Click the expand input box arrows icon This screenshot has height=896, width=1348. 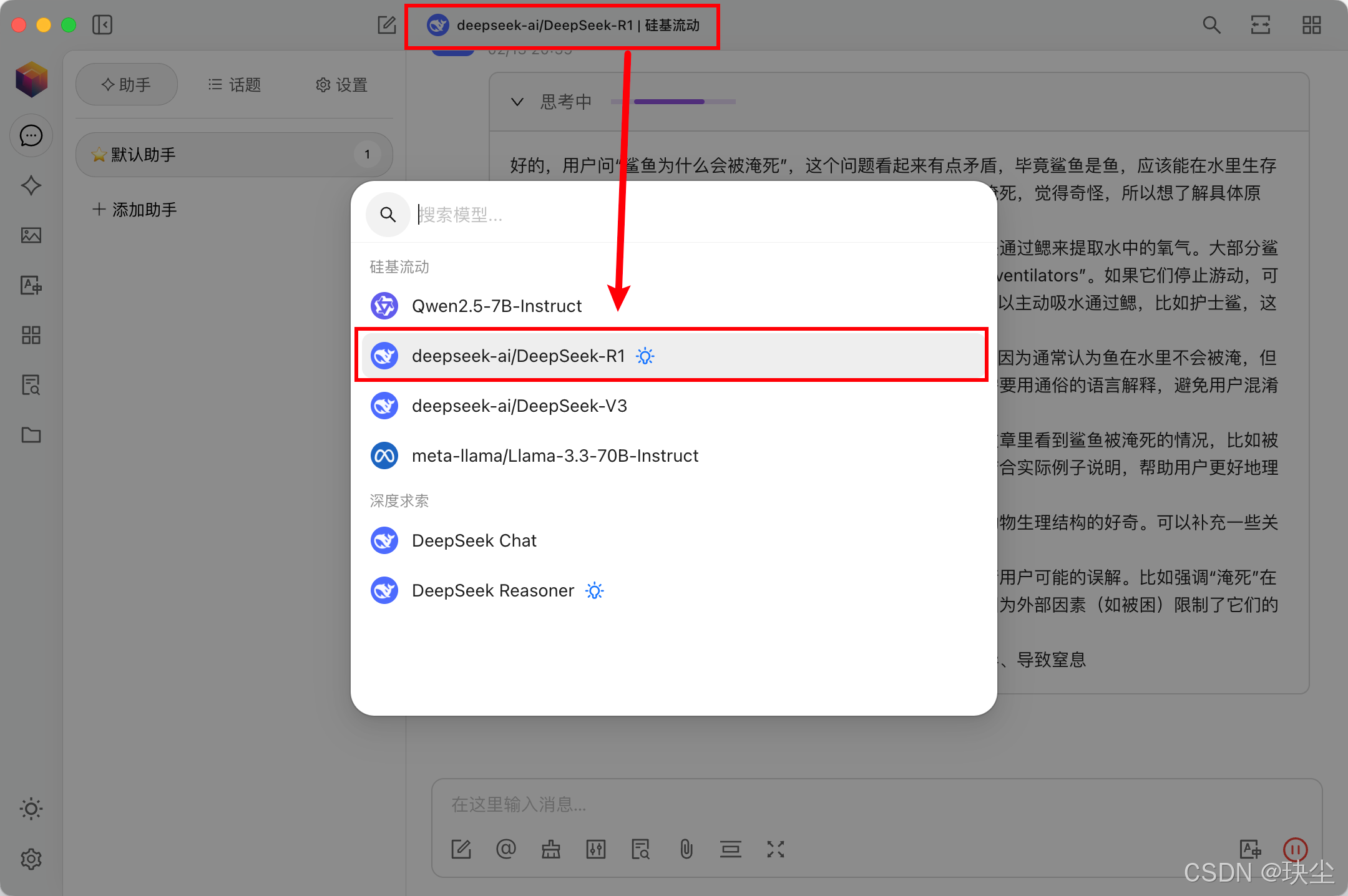click(775, 849)
